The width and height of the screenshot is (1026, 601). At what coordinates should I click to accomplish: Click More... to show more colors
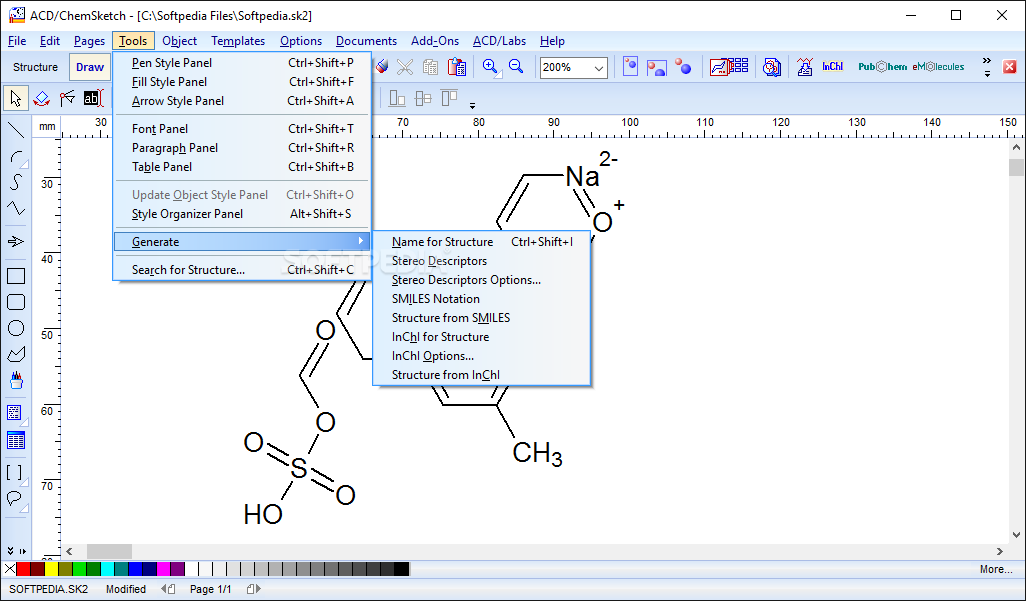pos(996,570)
